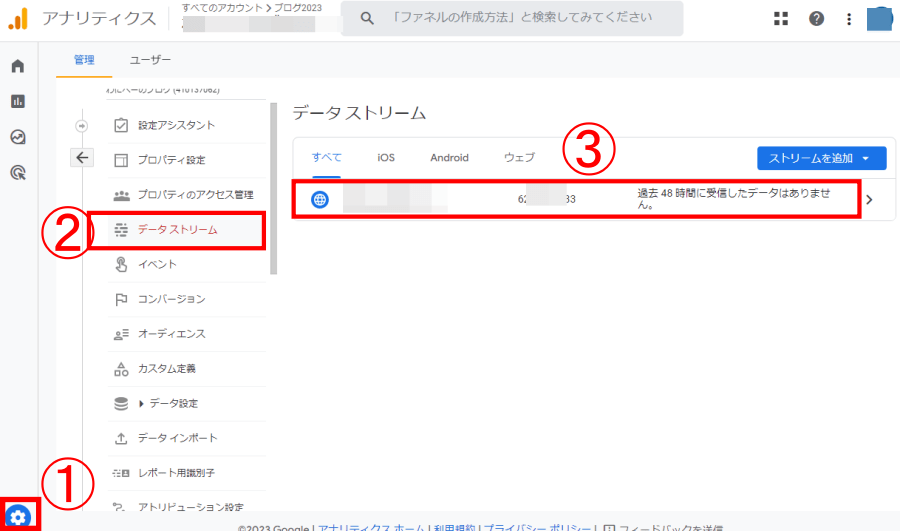Select the iOS stream tab

click(386, 157)
